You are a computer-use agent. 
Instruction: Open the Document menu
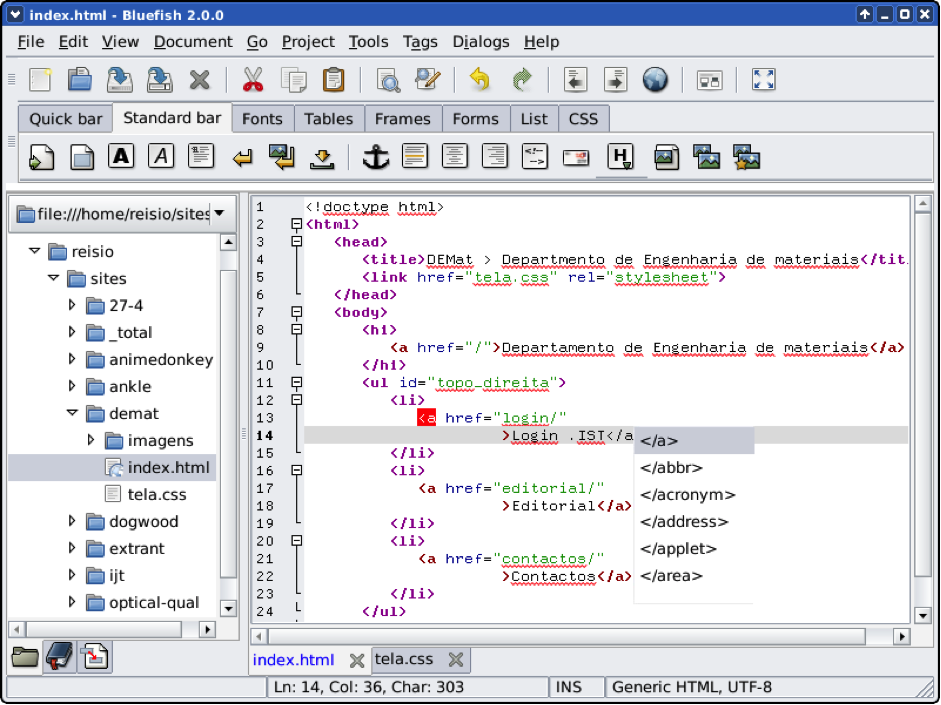[193, 41]
